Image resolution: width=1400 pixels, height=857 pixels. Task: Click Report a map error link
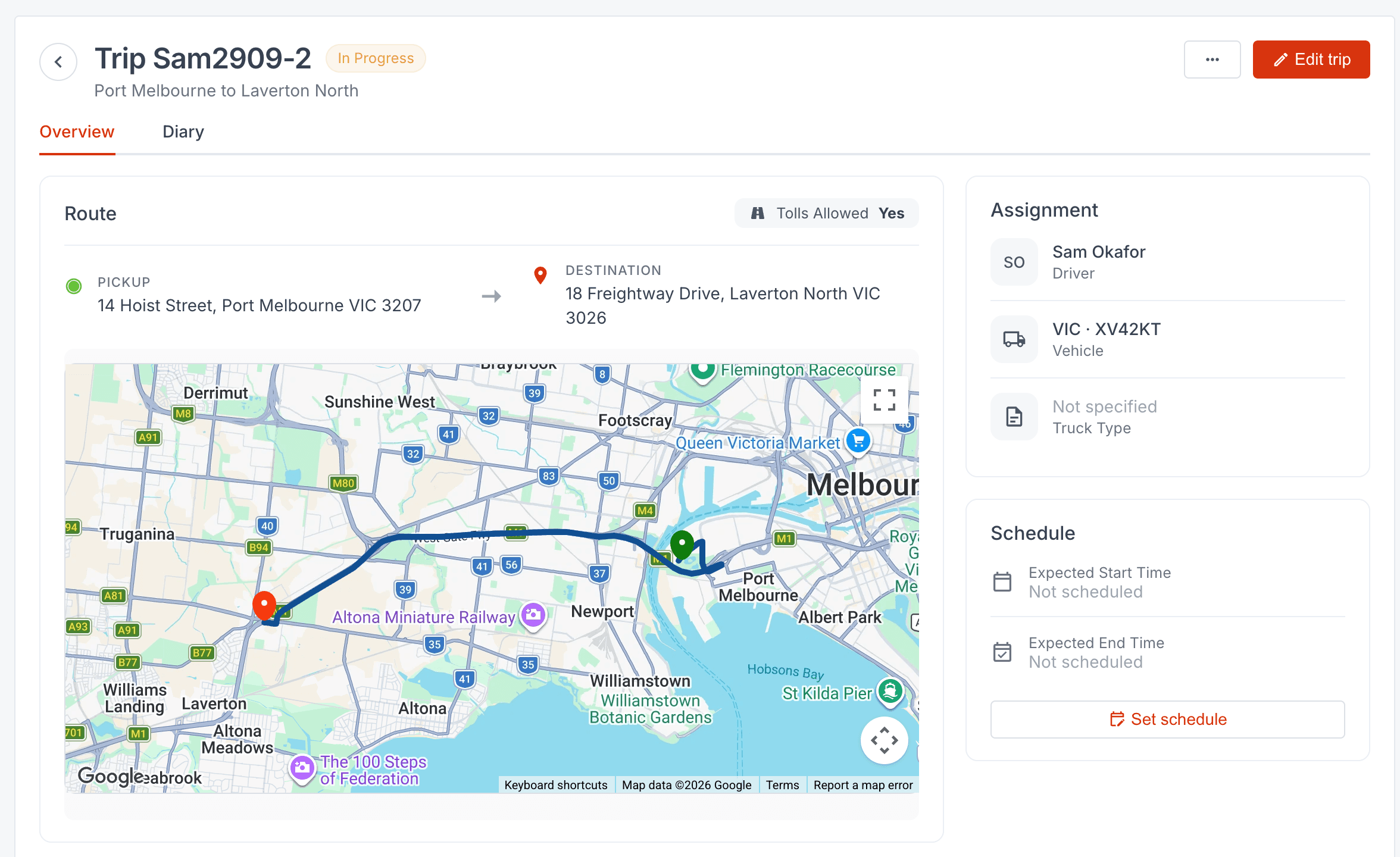point(862,785)
